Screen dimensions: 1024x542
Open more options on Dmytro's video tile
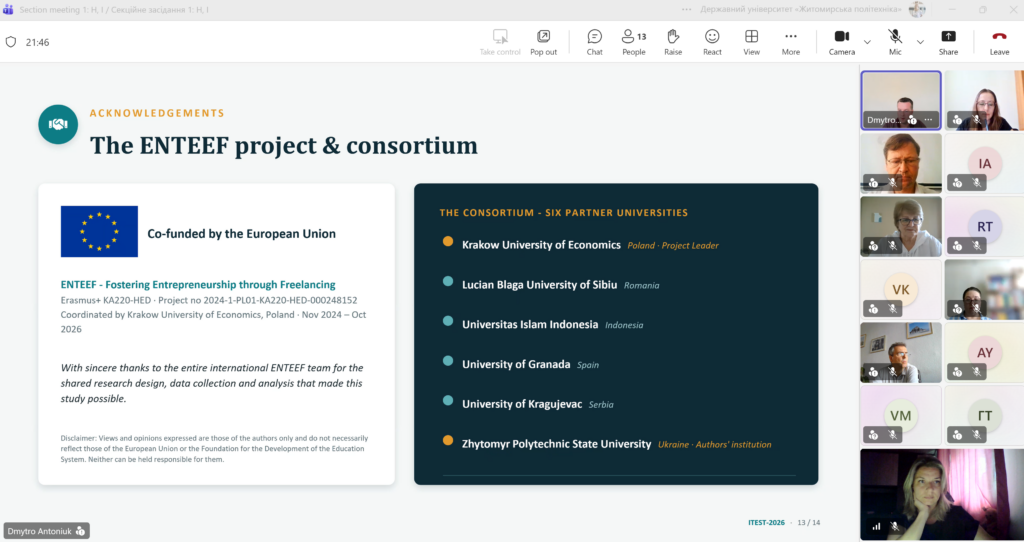coord(928,120)
